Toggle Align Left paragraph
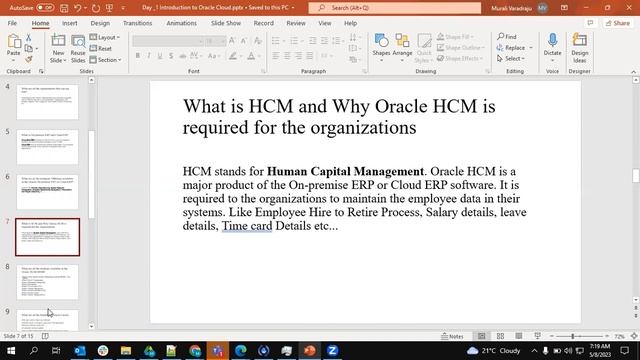The width and height of the screenshot is (640, 360). (276, 56)
